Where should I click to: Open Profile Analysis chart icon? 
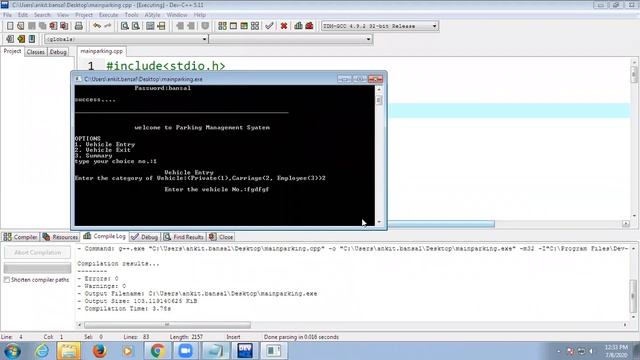click(298, 26)
